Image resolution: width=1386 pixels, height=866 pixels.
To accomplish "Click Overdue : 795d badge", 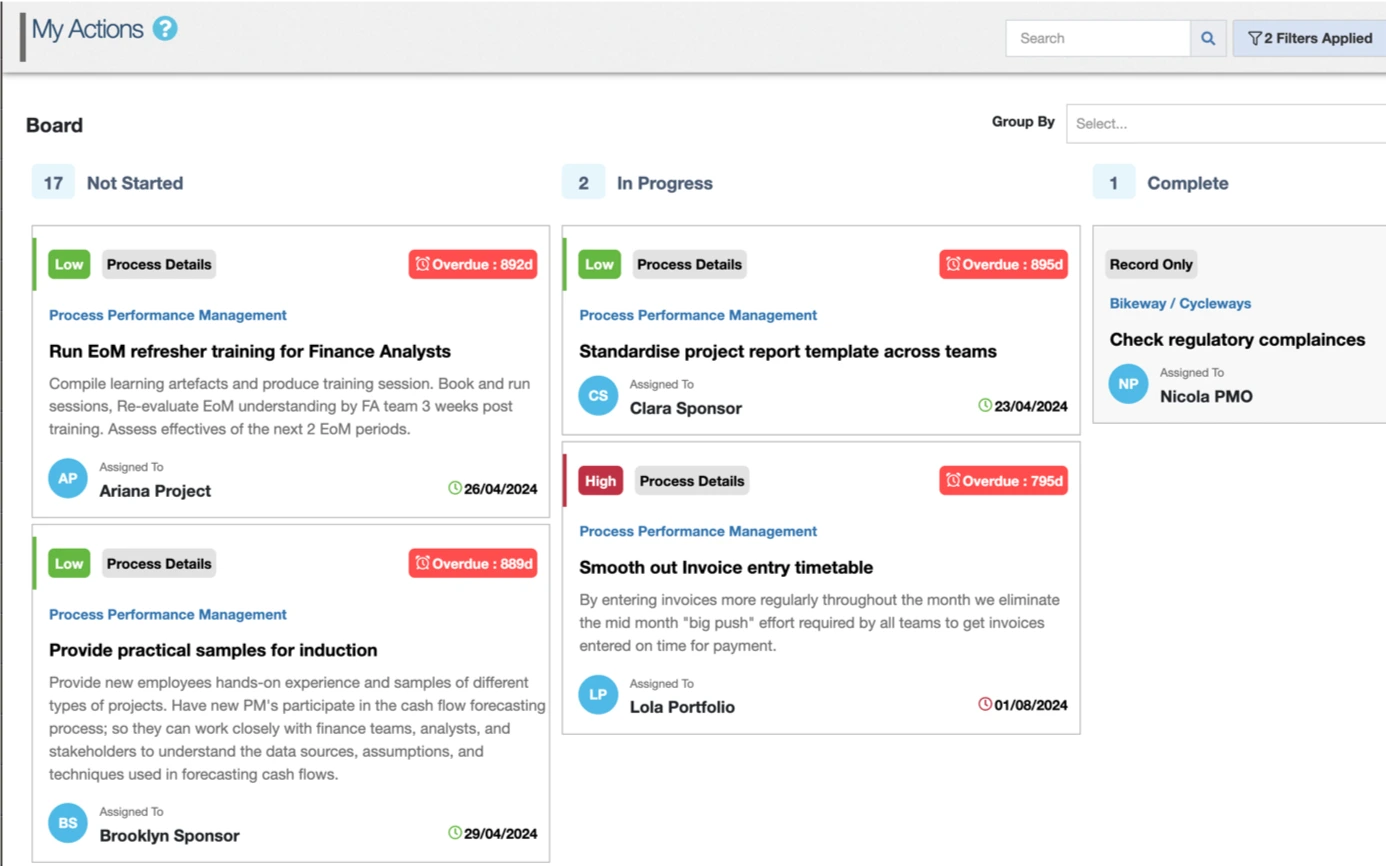I will tap(1004, 480).
